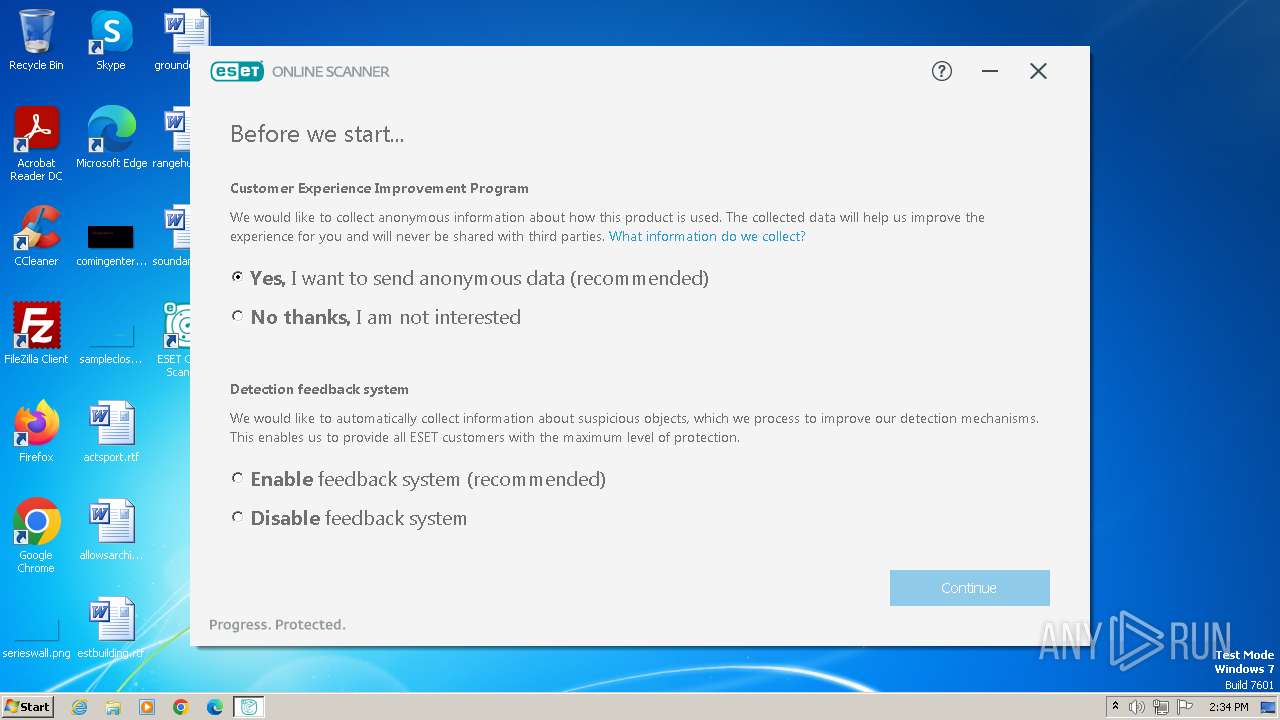Select the sampleclos desktop file

pyautogui.click(x=111, y=341)
